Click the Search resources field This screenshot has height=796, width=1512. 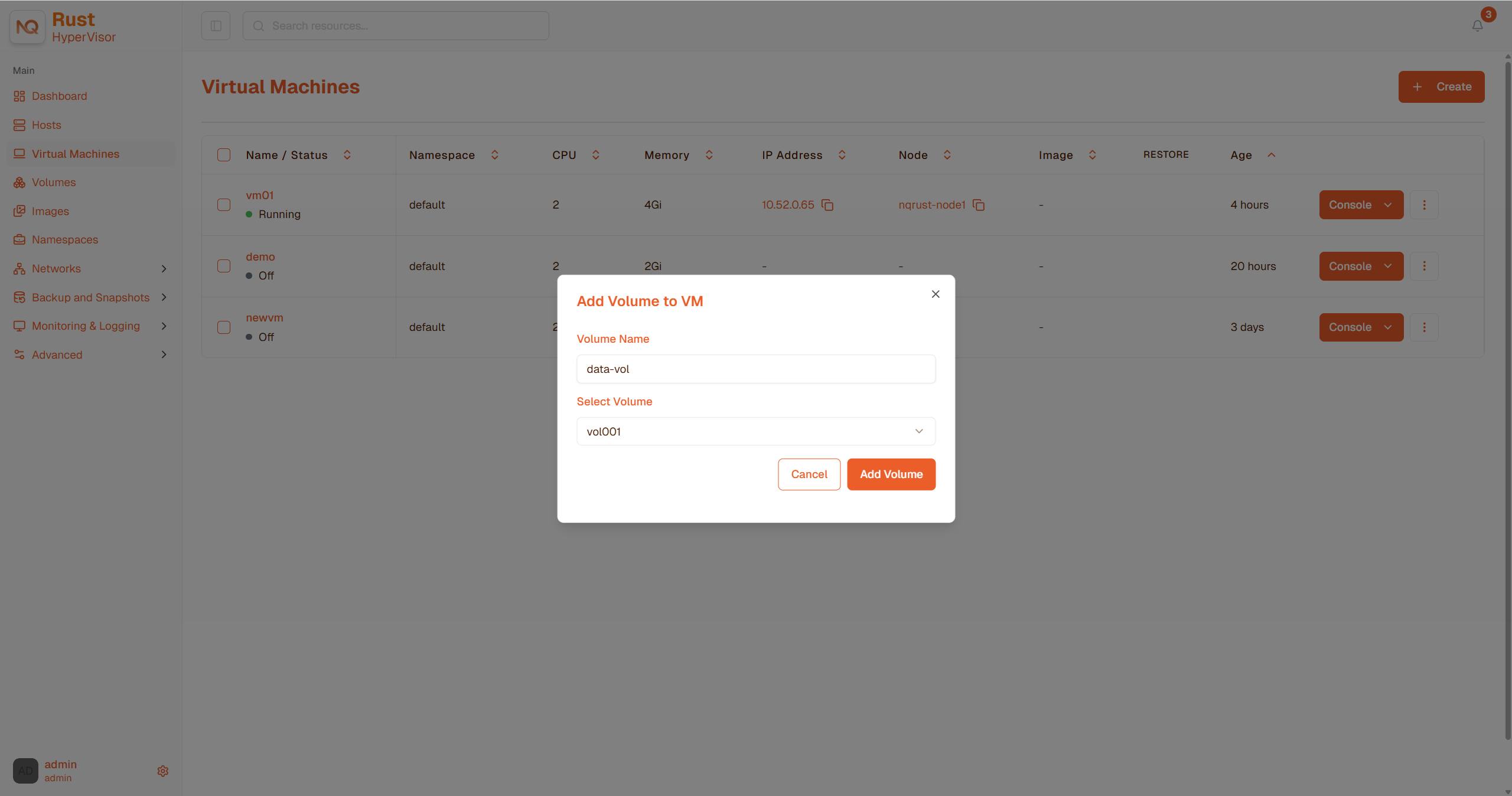click(x=396, y=26)
